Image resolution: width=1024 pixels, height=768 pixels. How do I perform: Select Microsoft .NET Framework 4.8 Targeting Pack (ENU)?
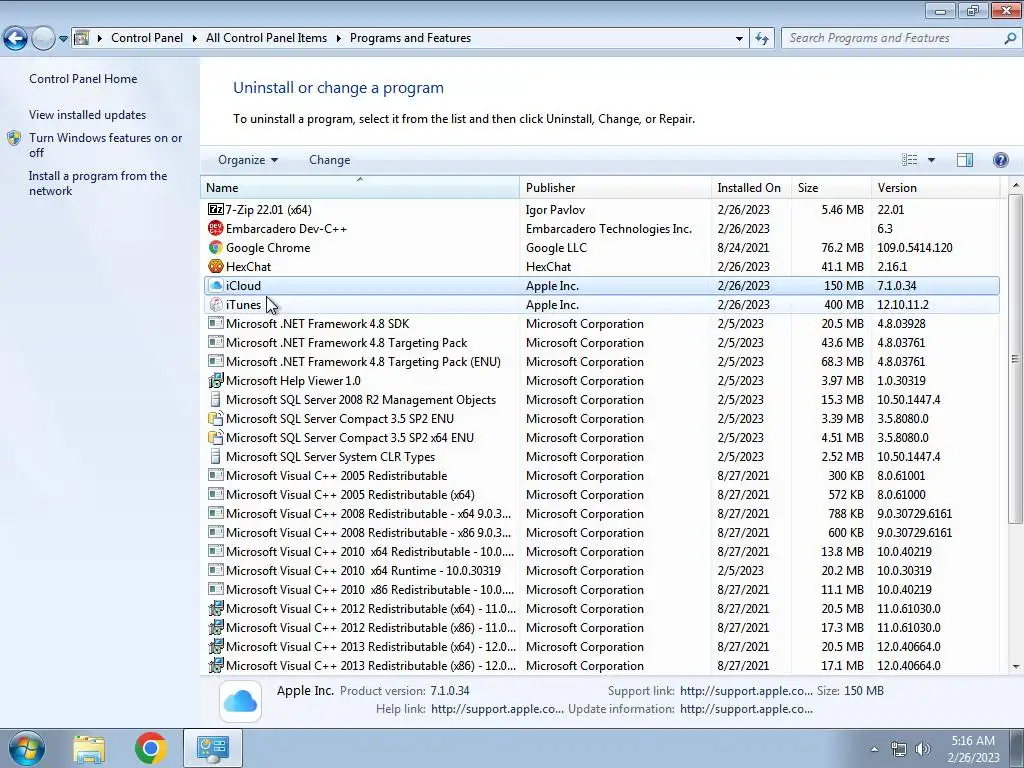pos(601,362)
